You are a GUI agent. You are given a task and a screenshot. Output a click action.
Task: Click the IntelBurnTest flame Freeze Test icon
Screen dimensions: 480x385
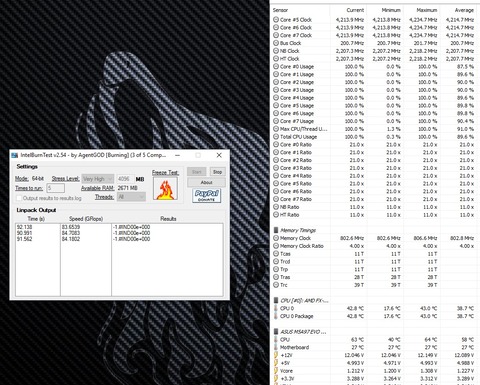[165, 189]
